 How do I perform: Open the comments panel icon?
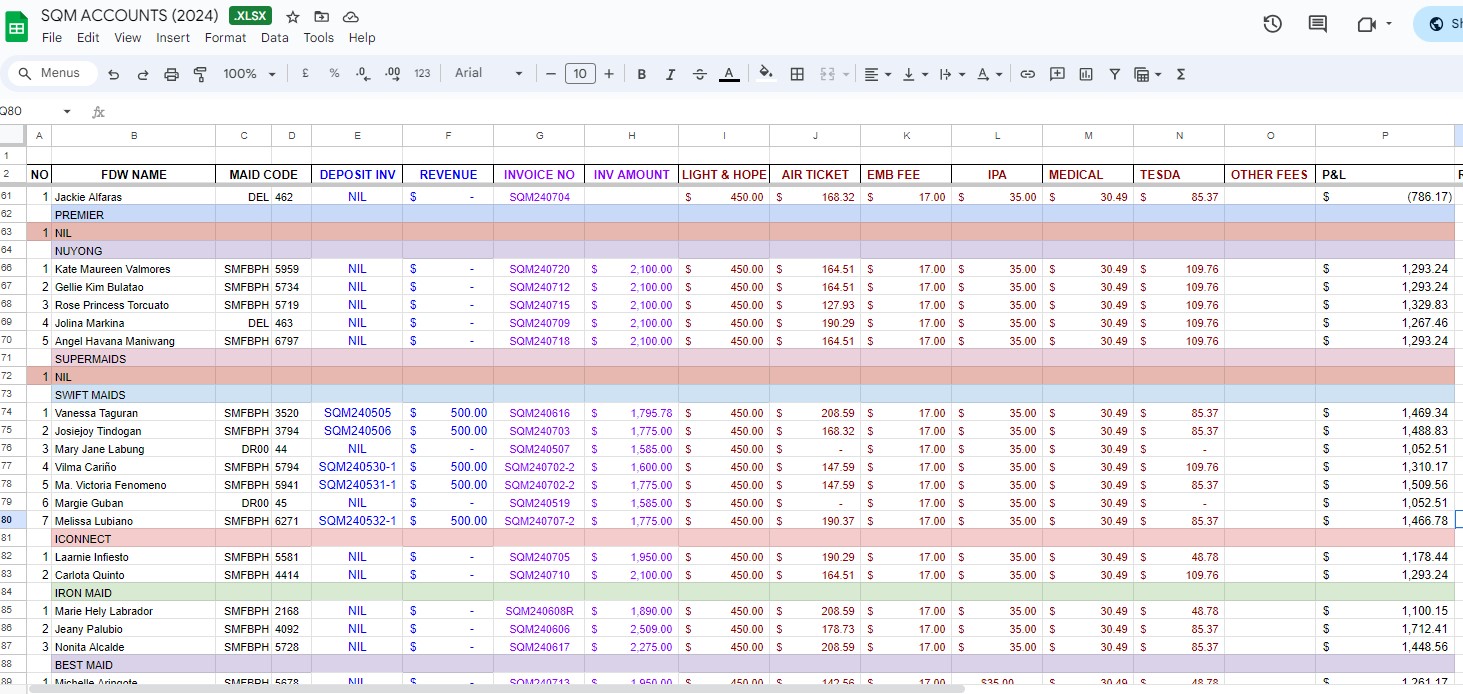pos(1318,24)
